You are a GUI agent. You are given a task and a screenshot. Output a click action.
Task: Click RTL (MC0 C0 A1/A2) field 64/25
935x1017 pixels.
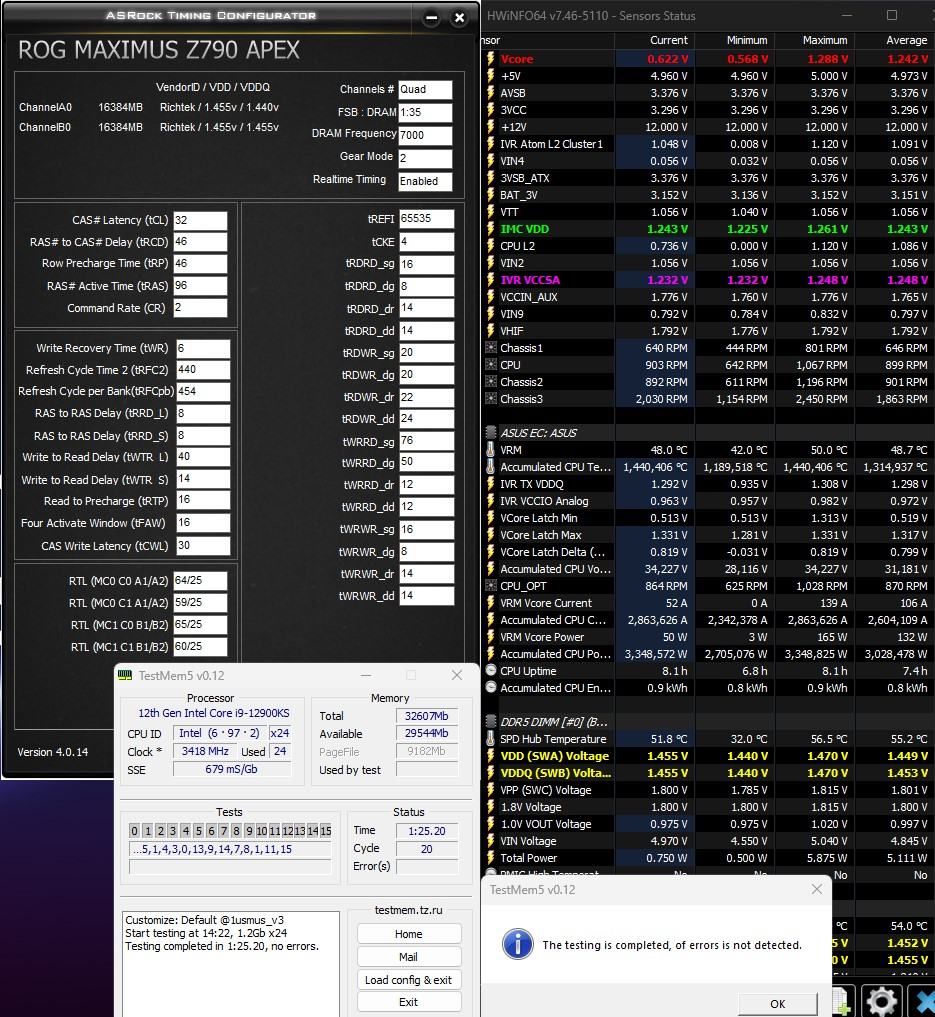[200, 580]
